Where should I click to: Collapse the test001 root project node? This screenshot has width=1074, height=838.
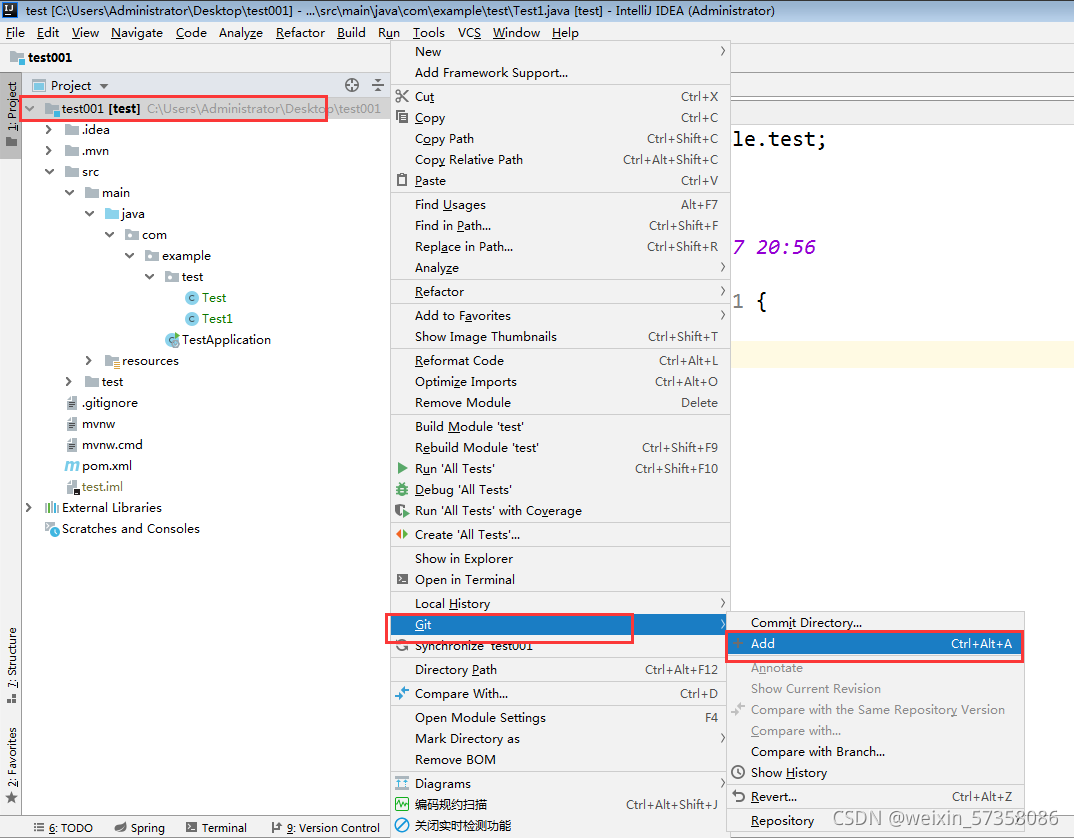[x=29, y=108]
